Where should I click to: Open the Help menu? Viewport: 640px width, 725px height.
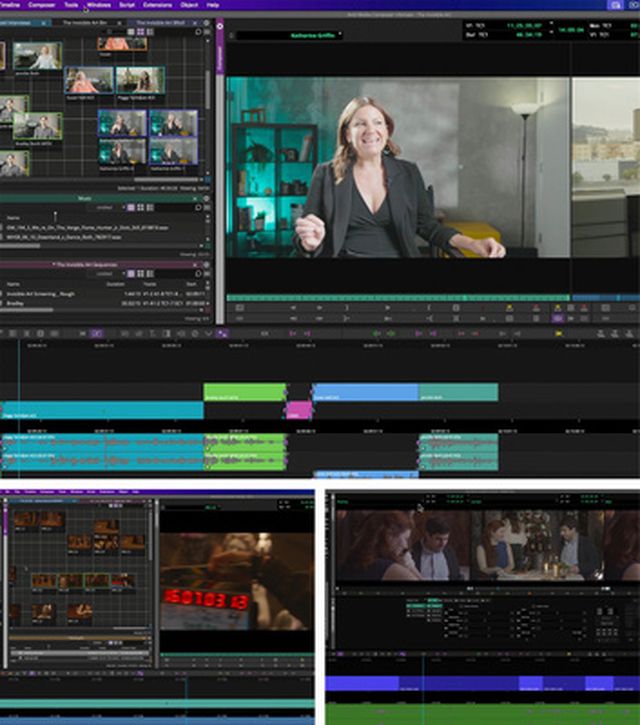pyautogui.click(x=213, y=5)
